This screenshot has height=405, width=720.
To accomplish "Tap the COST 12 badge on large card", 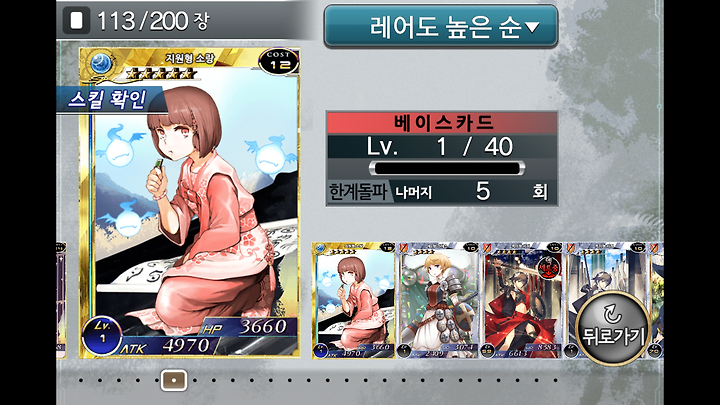I will (278, 61).
